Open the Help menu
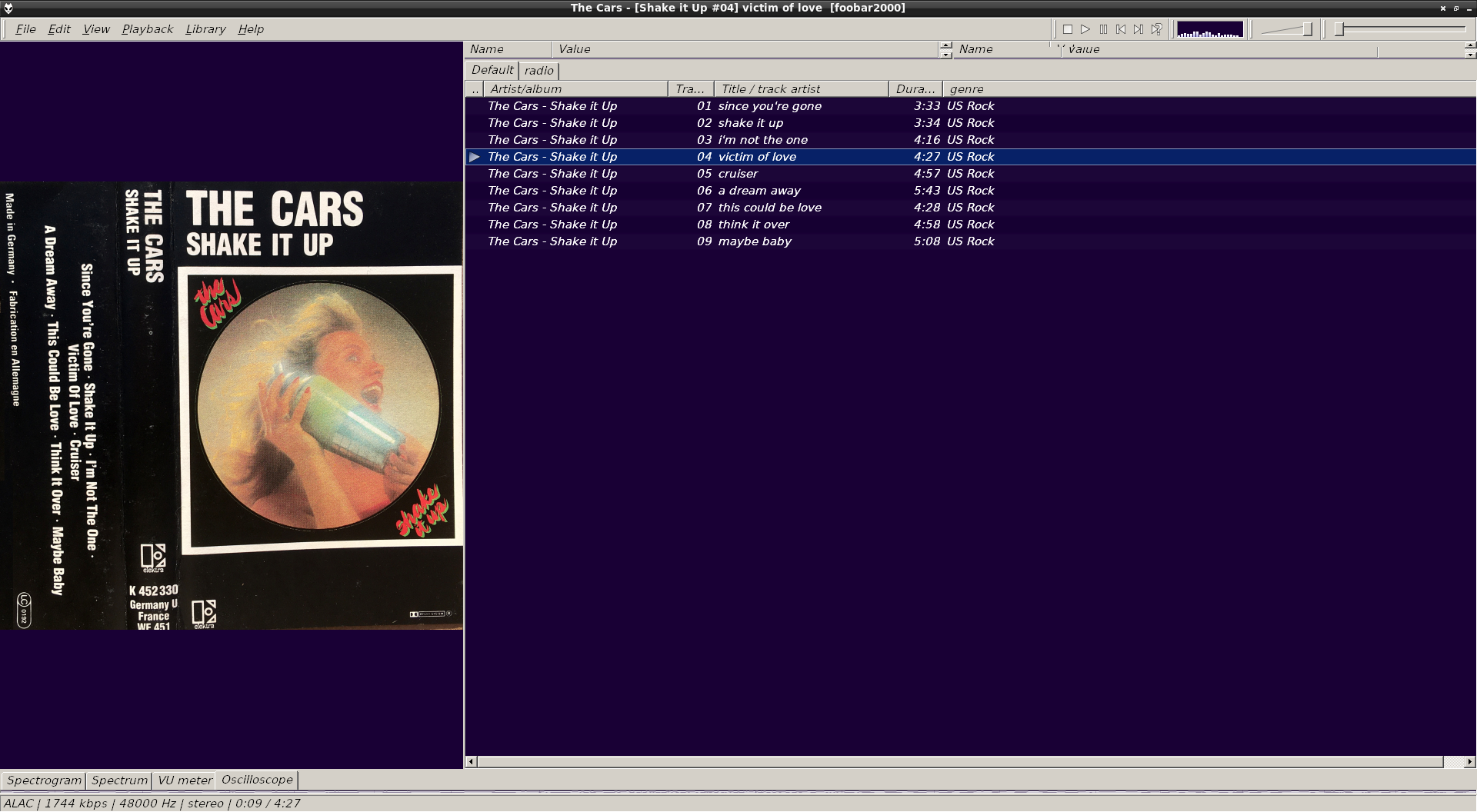This screenshot has width=1477, height=812. point(251,29)
